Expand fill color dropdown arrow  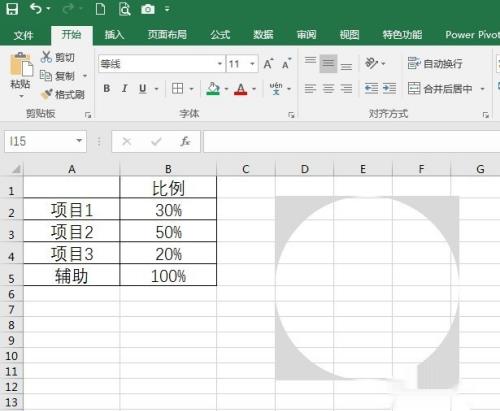[x=226, y=89]
